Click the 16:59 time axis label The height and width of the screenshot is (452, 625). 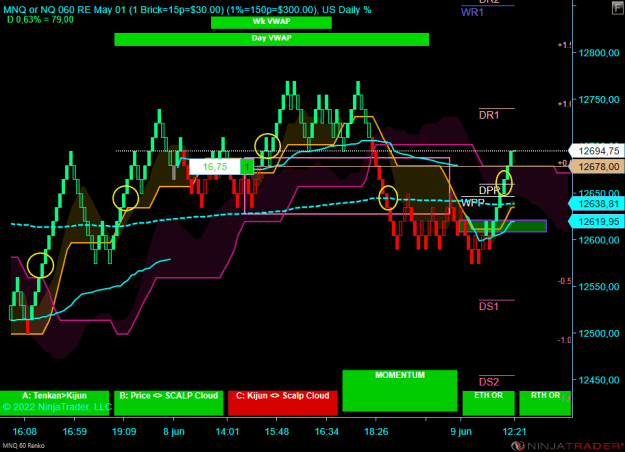pyautogui.click(x=75, y=432)
